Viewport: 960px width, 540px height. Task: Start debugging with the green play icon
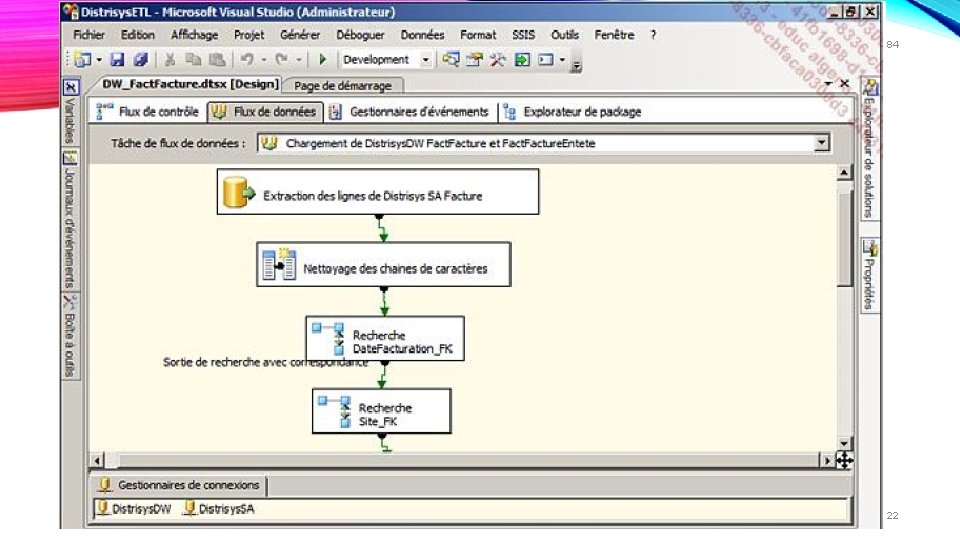click(322, 59)
